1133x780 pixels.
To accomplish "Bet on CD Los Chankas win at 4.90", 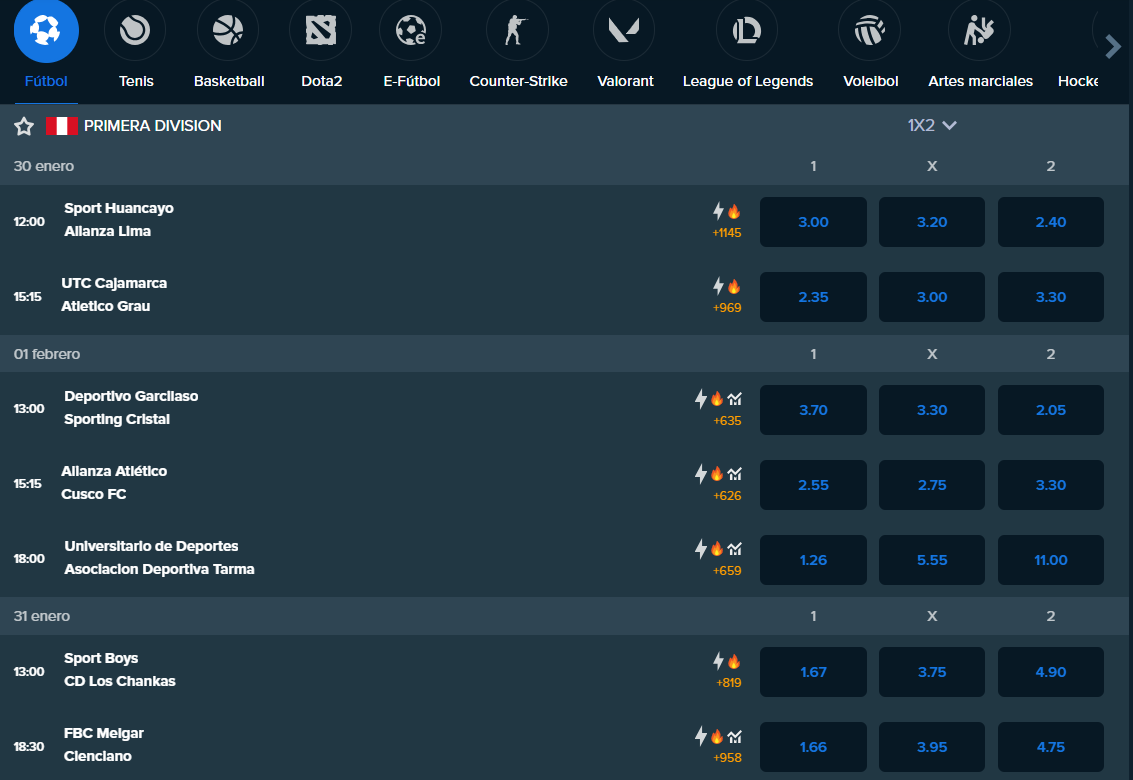I will [x=1051, y=672].
